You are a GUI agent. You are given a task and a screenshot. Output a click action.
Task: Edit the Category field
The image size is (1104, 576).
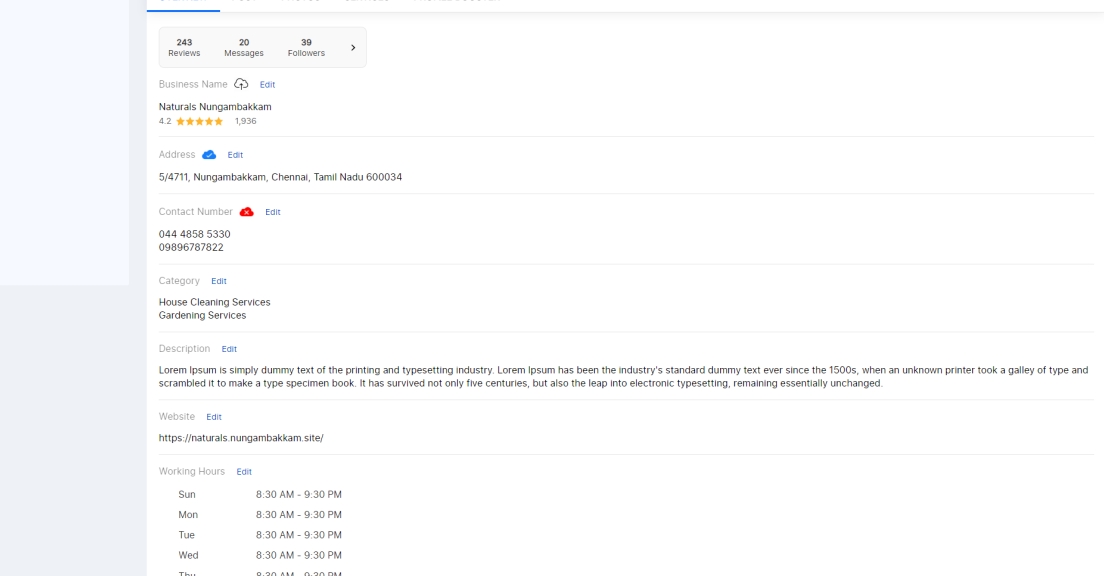click(219, 281)
